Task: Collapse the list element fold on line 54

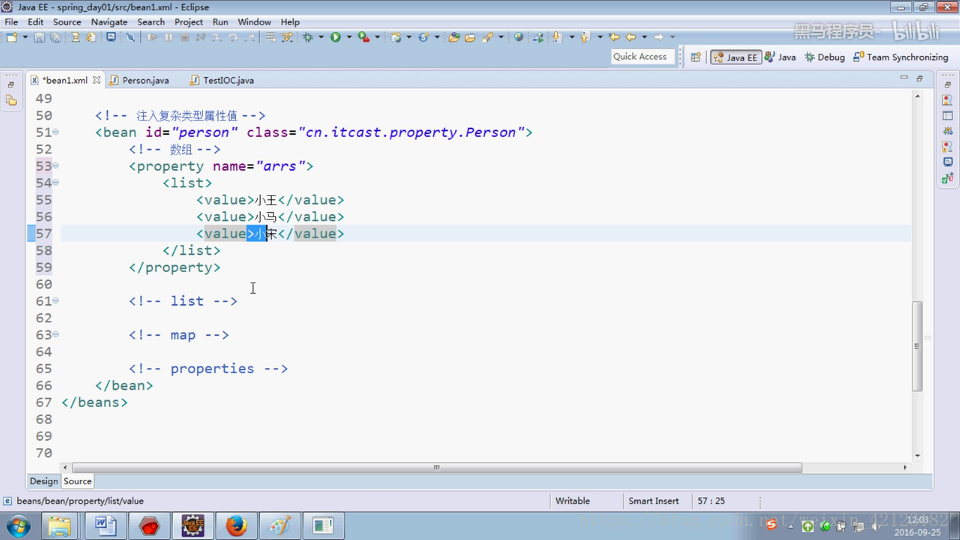Action: pos(56,182)
